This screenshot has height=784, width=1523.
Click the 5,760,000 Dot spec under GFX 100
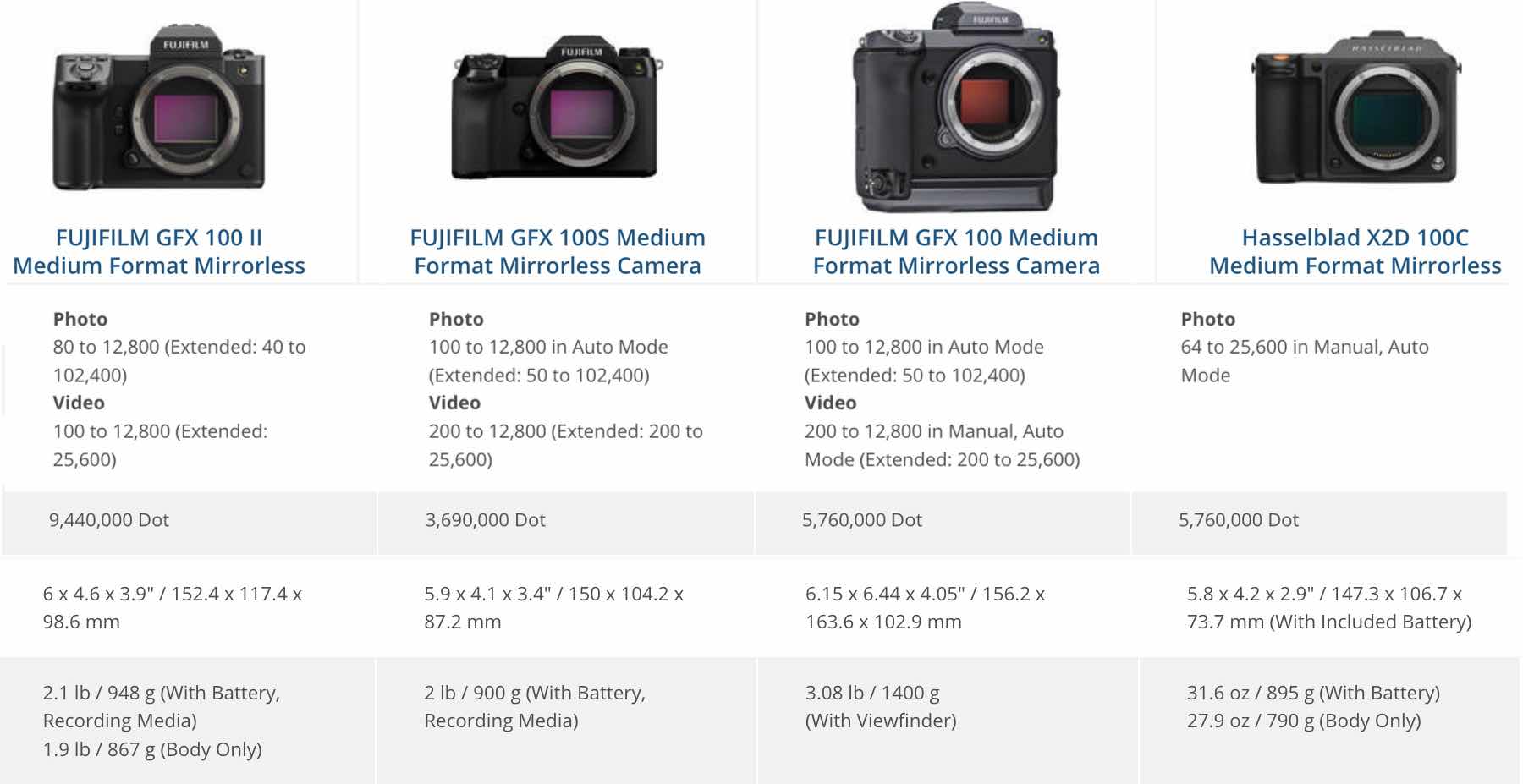[860, 520]
